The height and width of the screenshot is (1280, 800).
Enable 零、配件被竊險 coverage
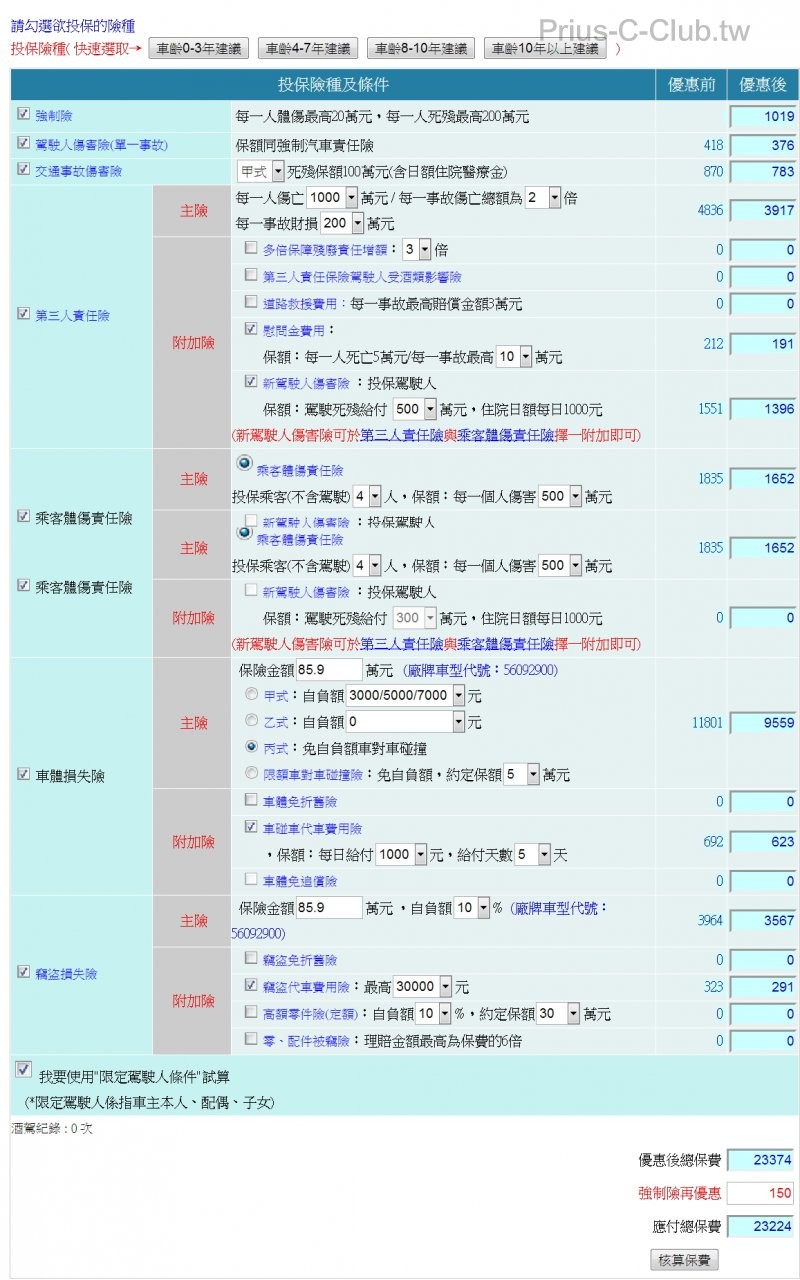[251, 1039]
